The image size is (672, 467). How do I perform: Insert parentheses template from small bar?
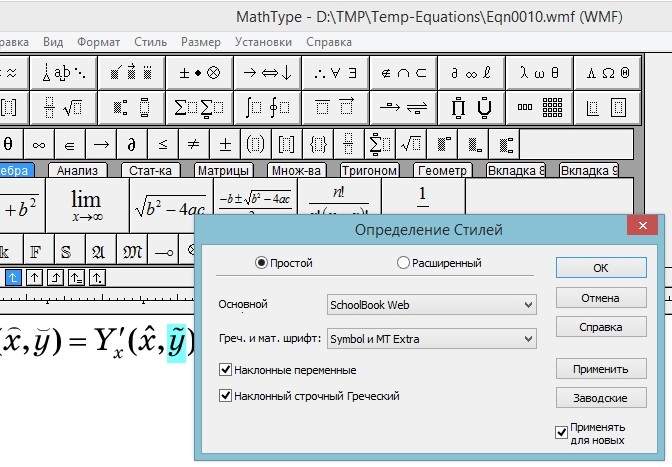tap(256, 144)
